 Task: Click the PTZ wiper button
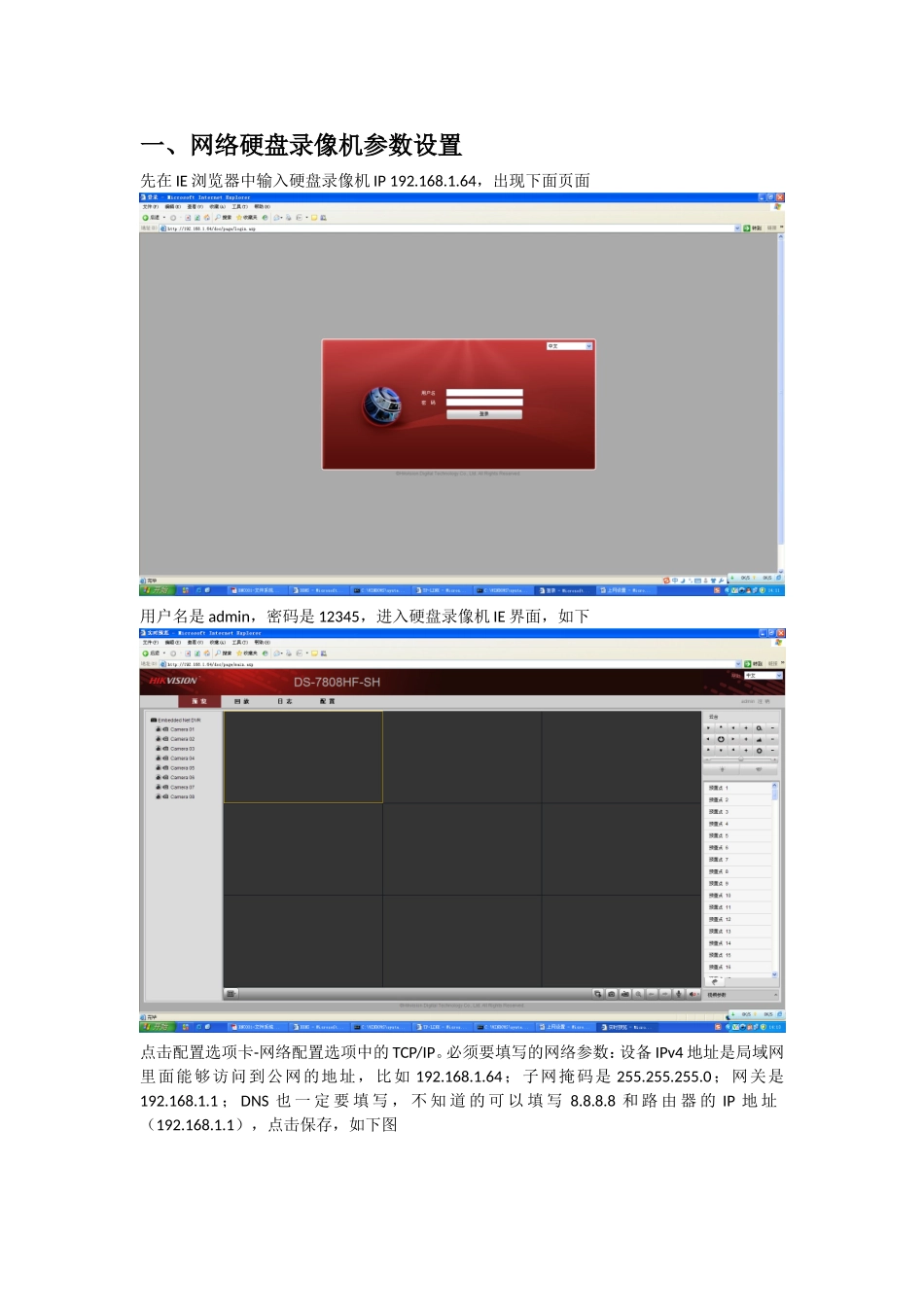pyautogui.click(x=759, y=769)
